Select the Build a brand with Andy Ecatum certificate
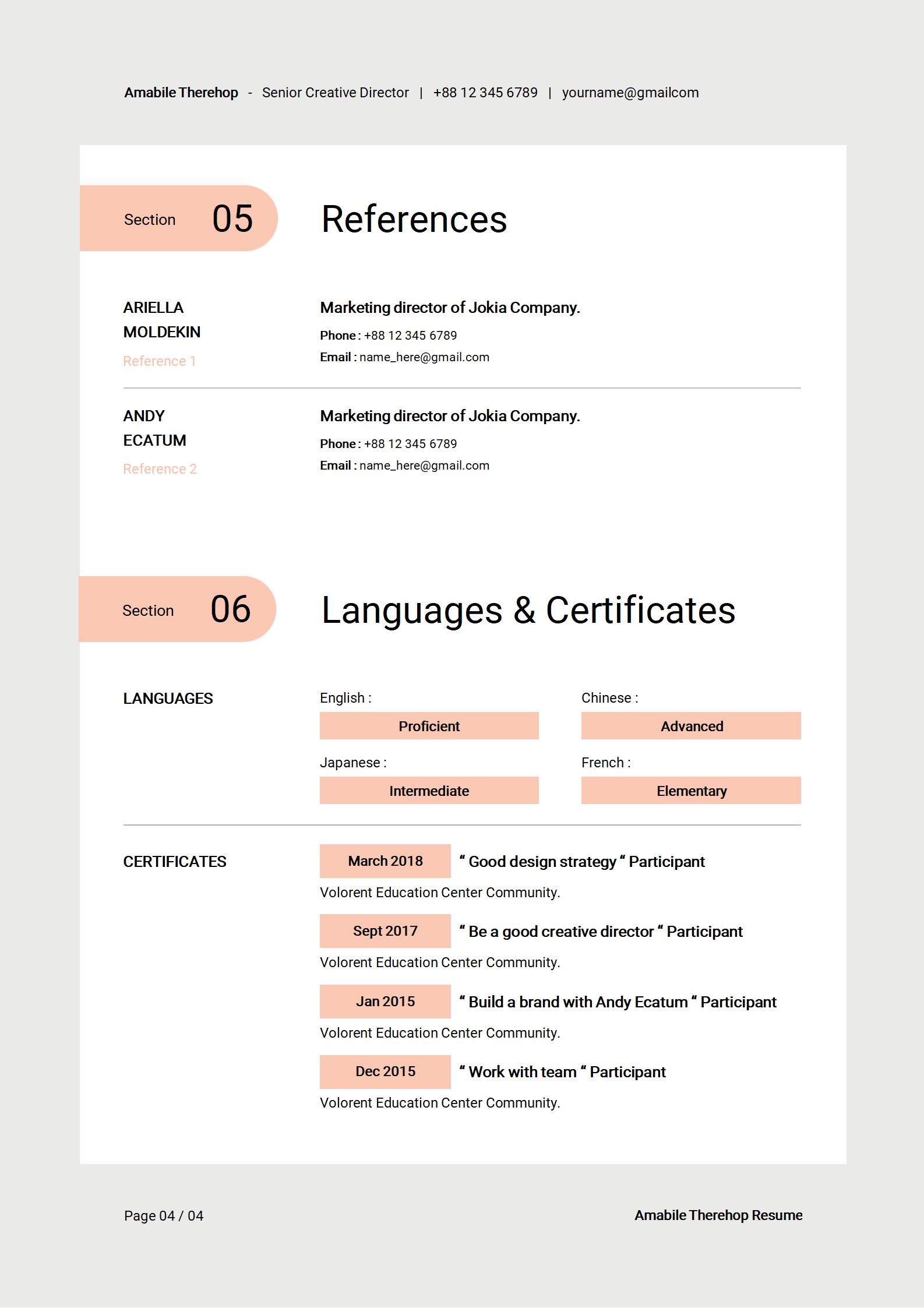Image resolution: width=924 pixels, height=1308 pixels. tap(618, 1002)
